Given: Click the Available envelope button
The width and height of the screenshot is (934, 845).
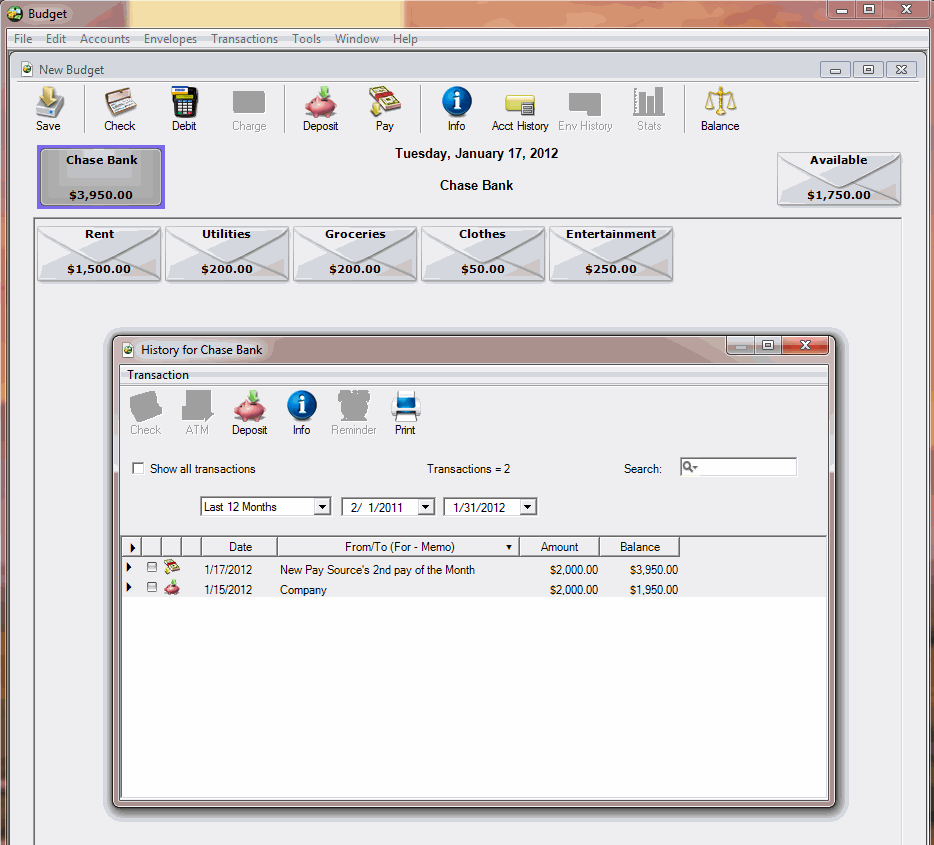Looking at the screenshot, I should 838,179.
